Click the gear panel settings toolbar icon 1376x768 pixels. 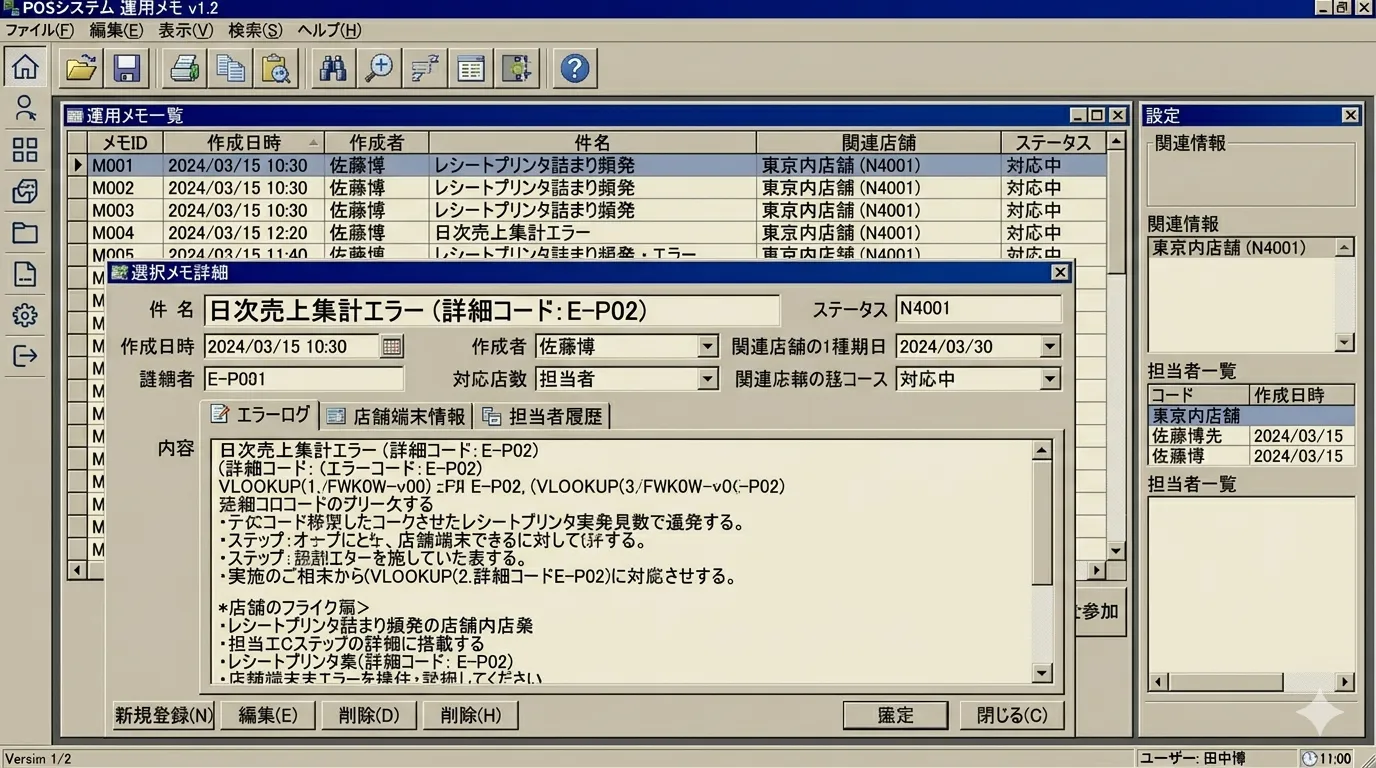[517, 68]
